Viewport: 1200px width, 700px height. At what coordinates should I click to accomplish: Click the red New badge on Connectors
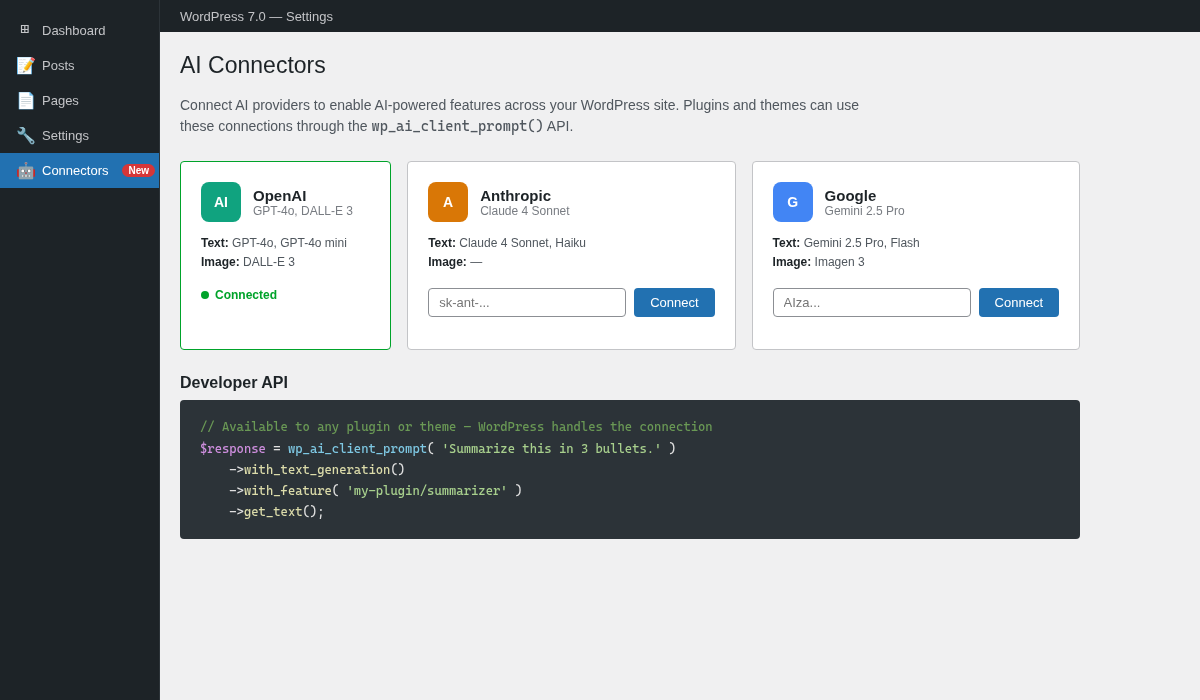[x=138, y=170]
